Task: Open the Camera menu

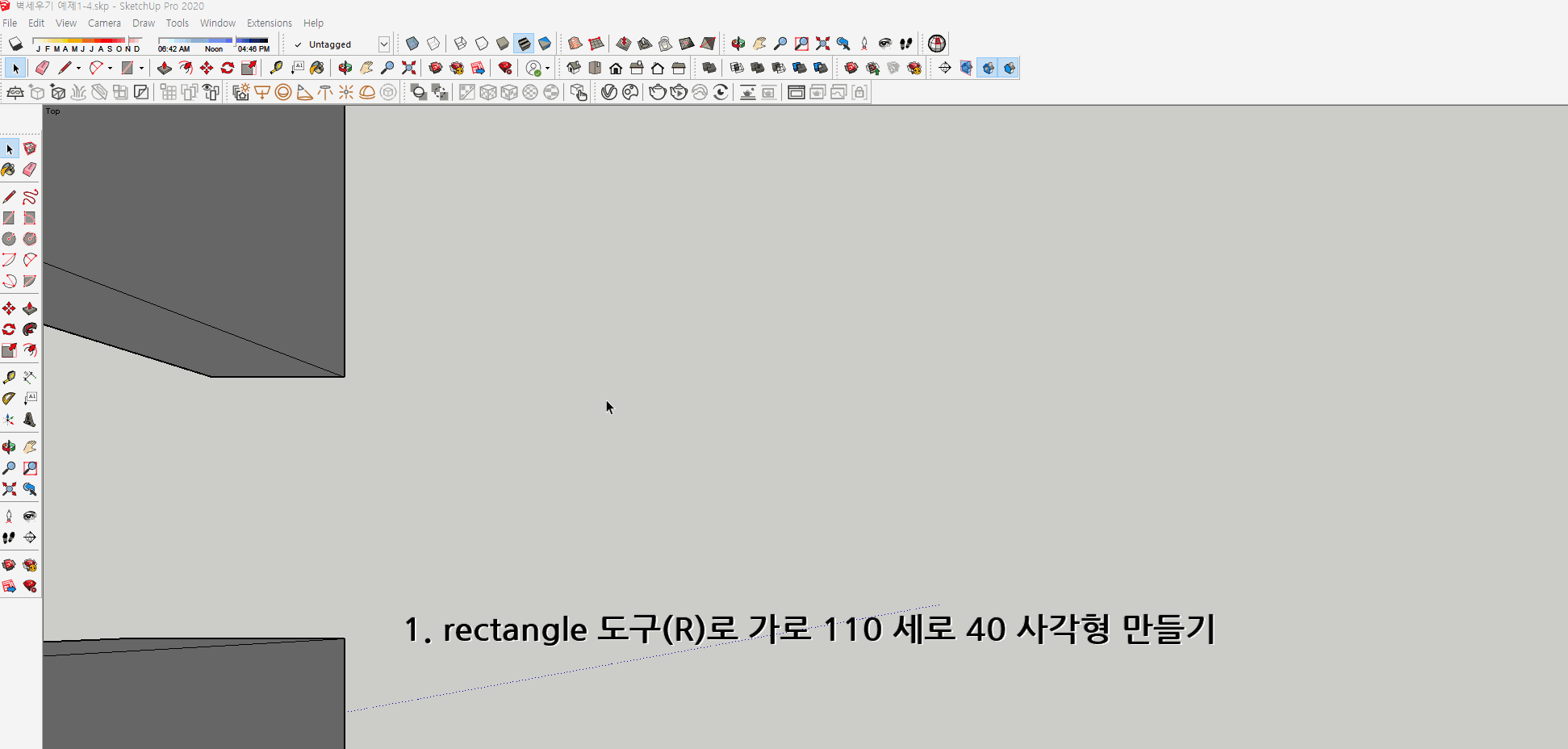Action: click(104, 23)
